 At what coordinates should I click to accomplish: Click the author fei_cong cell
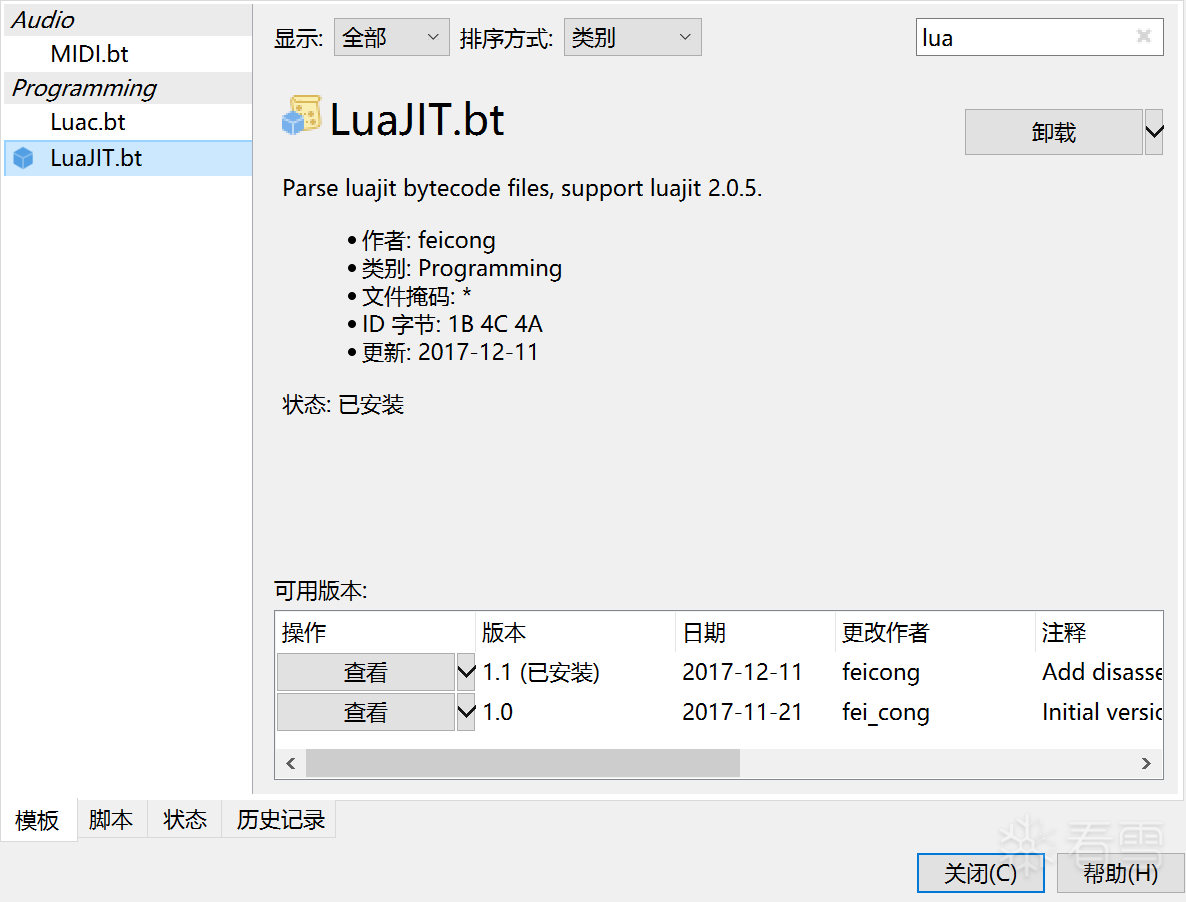click(886, 712)
